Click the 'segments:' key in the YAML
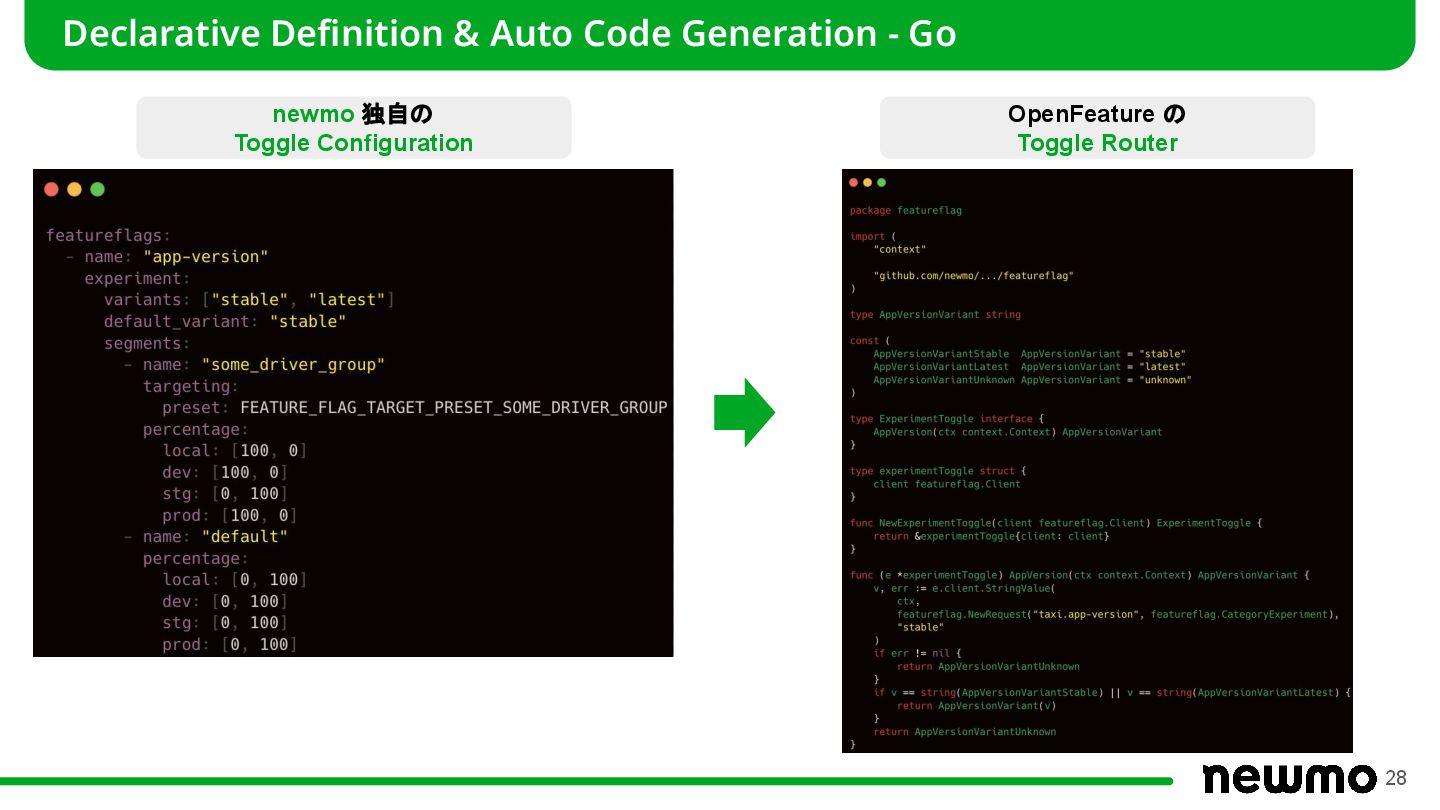 147,344
